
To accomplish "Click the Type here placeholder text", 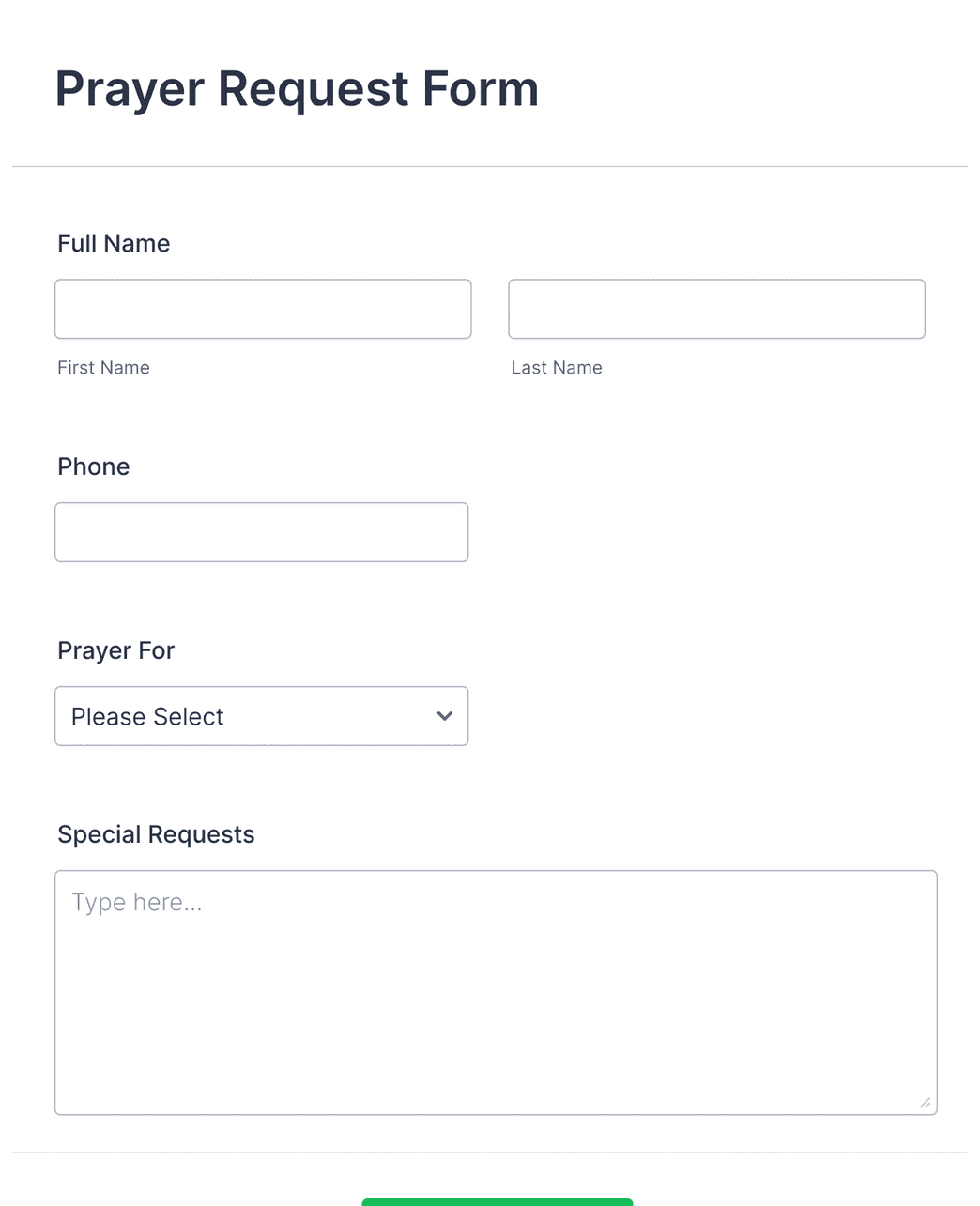I will tap(136, 902).
